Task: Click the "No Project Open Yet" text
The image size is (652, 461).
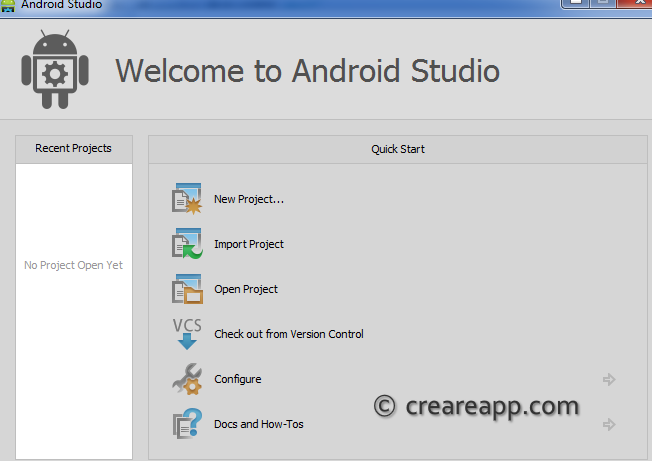Action: click(73, 265)
